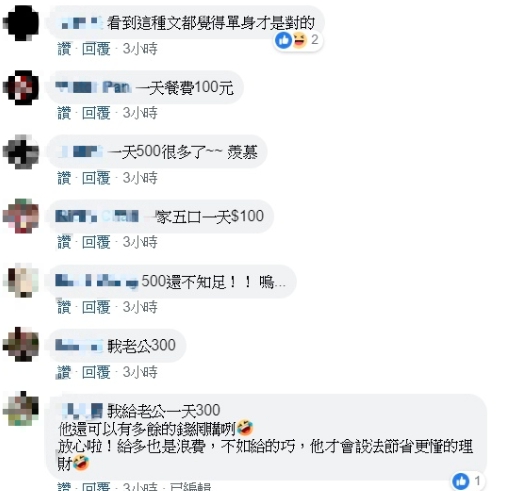Reply to the 一家五口一天$100 comment
The image size is (516, 491).
pyautogui.click(x=96, y=242)
